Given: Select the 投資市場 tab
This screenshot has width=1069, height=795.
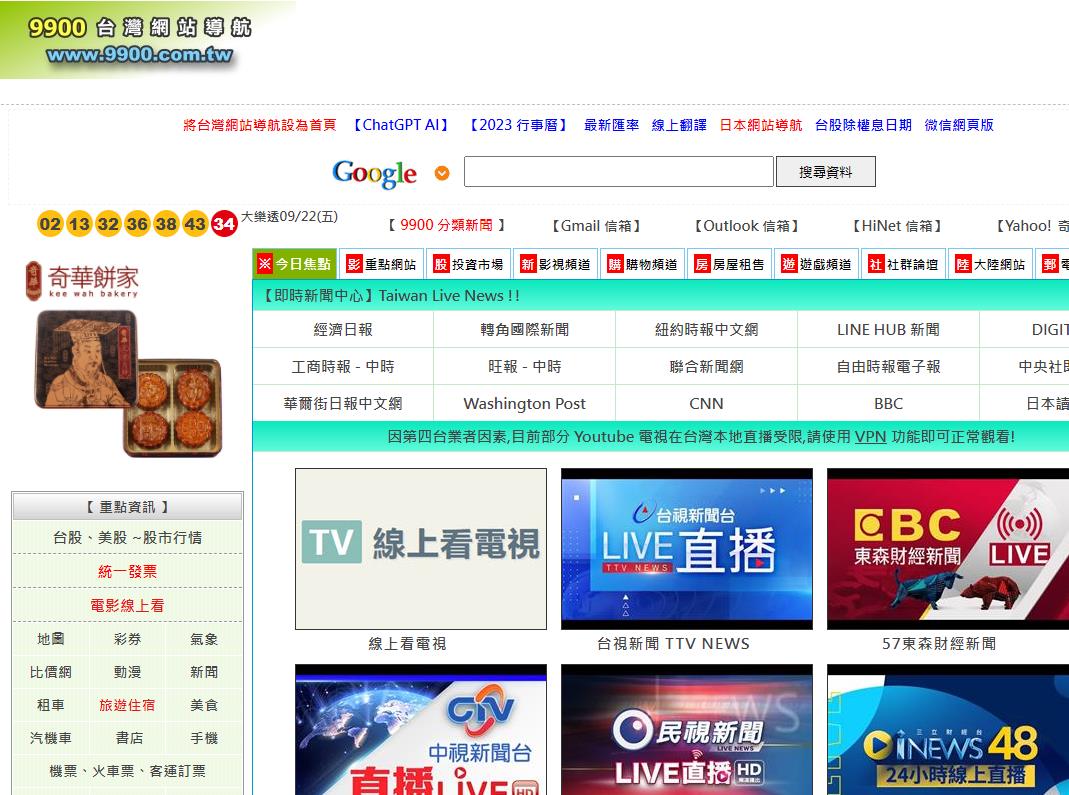Looking at the screenshot, I should click(x=468, y=265).
